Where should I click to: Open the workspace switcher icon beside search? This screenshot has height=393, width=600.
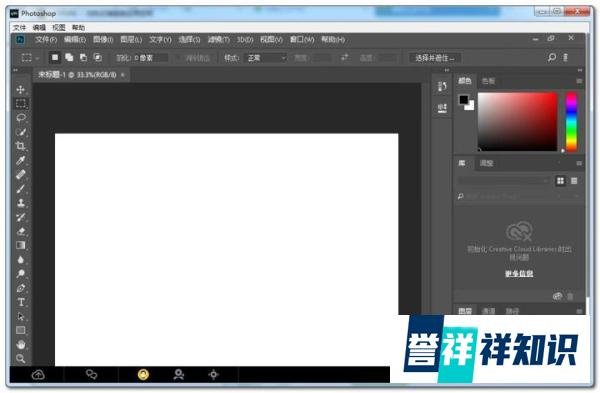(x=565, y=58)
